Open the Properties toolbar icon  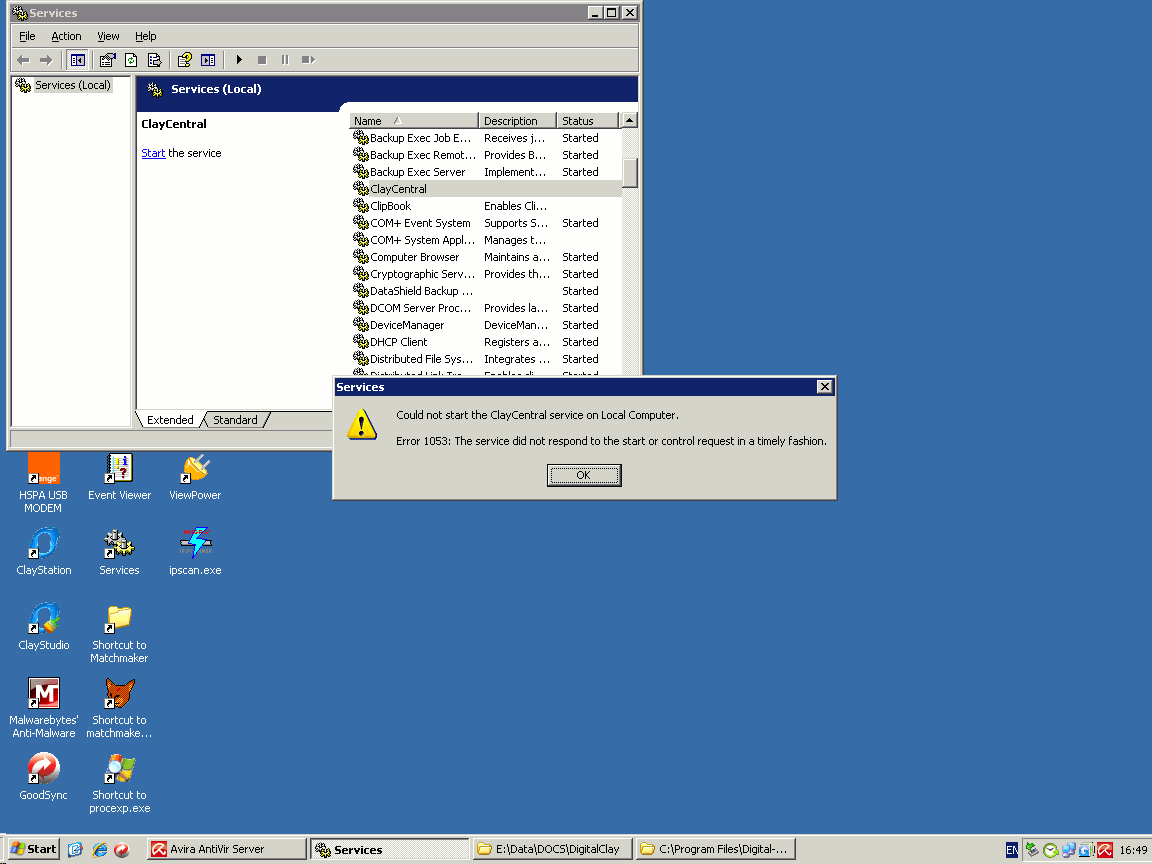pyautogui.click(x=107, y=60)
